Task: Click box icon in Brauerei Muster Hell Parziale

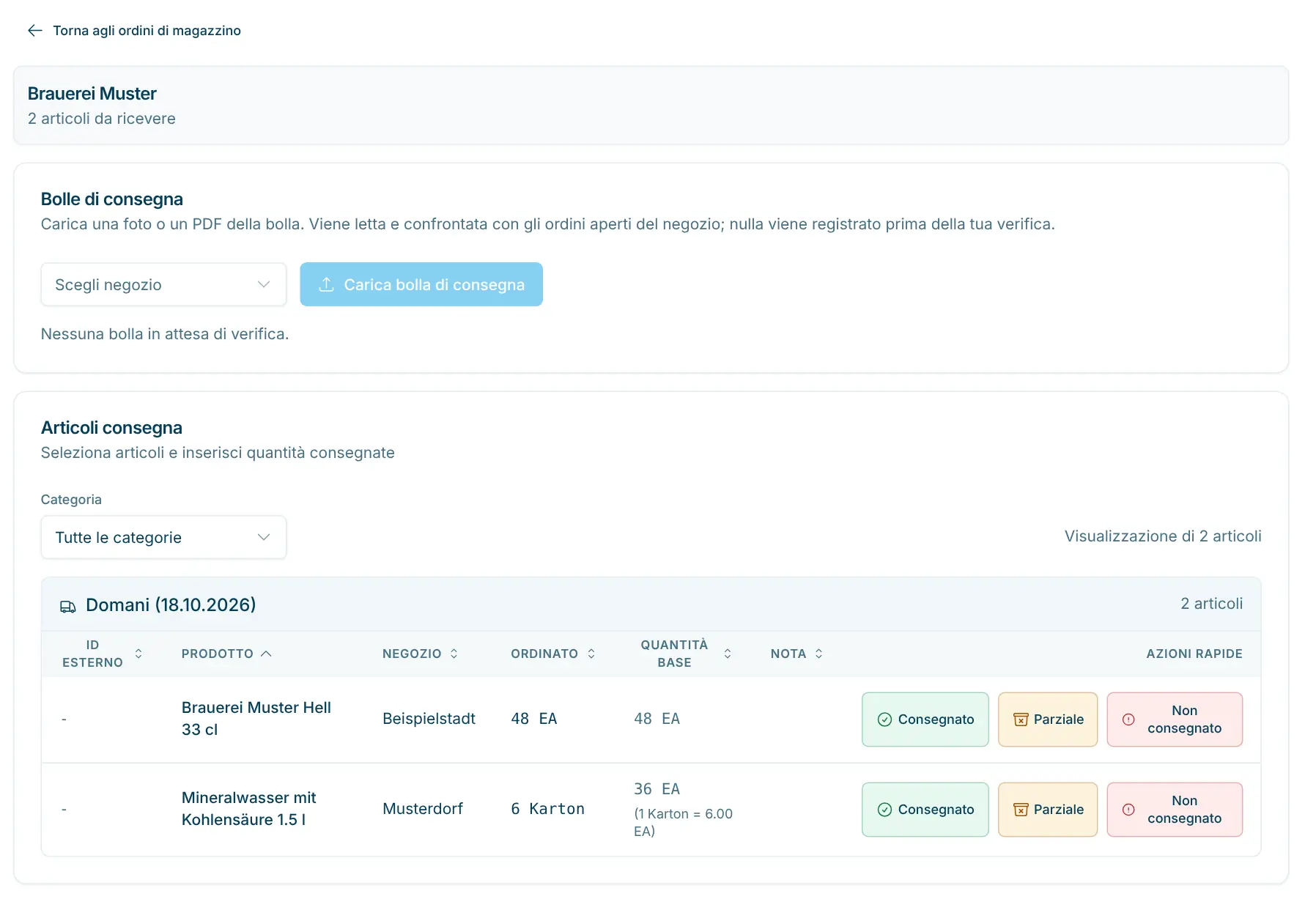Action: click(x=1021, y=720)
